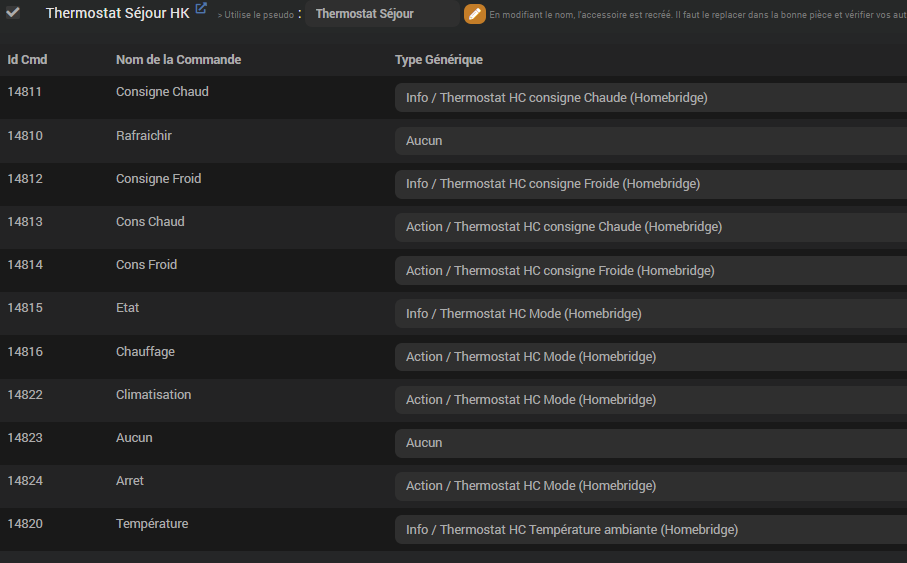Expand generic type dropdown for Chauffage
The image size is (907, 563).
650,357
